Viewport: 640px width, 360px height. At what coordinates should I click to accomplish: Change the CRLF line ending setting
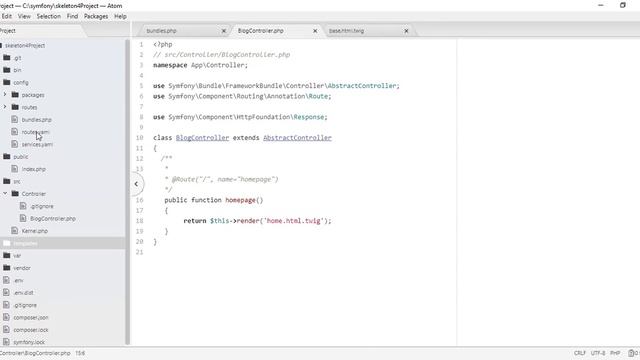[x=580, y=353]
